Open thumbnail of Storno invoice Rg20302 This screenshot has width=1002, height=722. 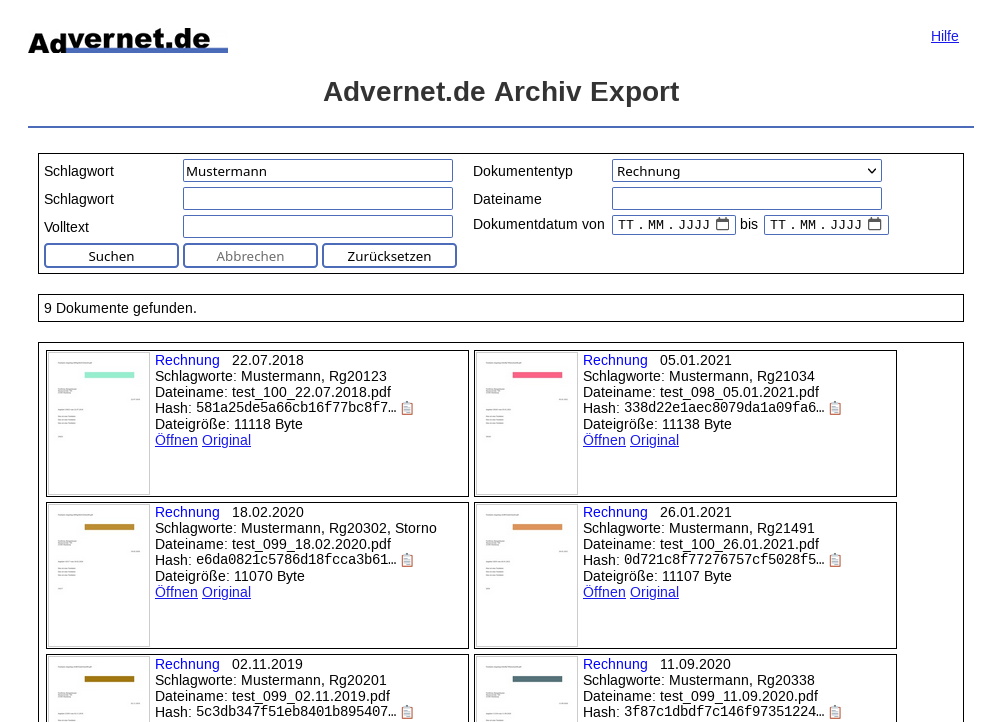(x=99, y=576)
